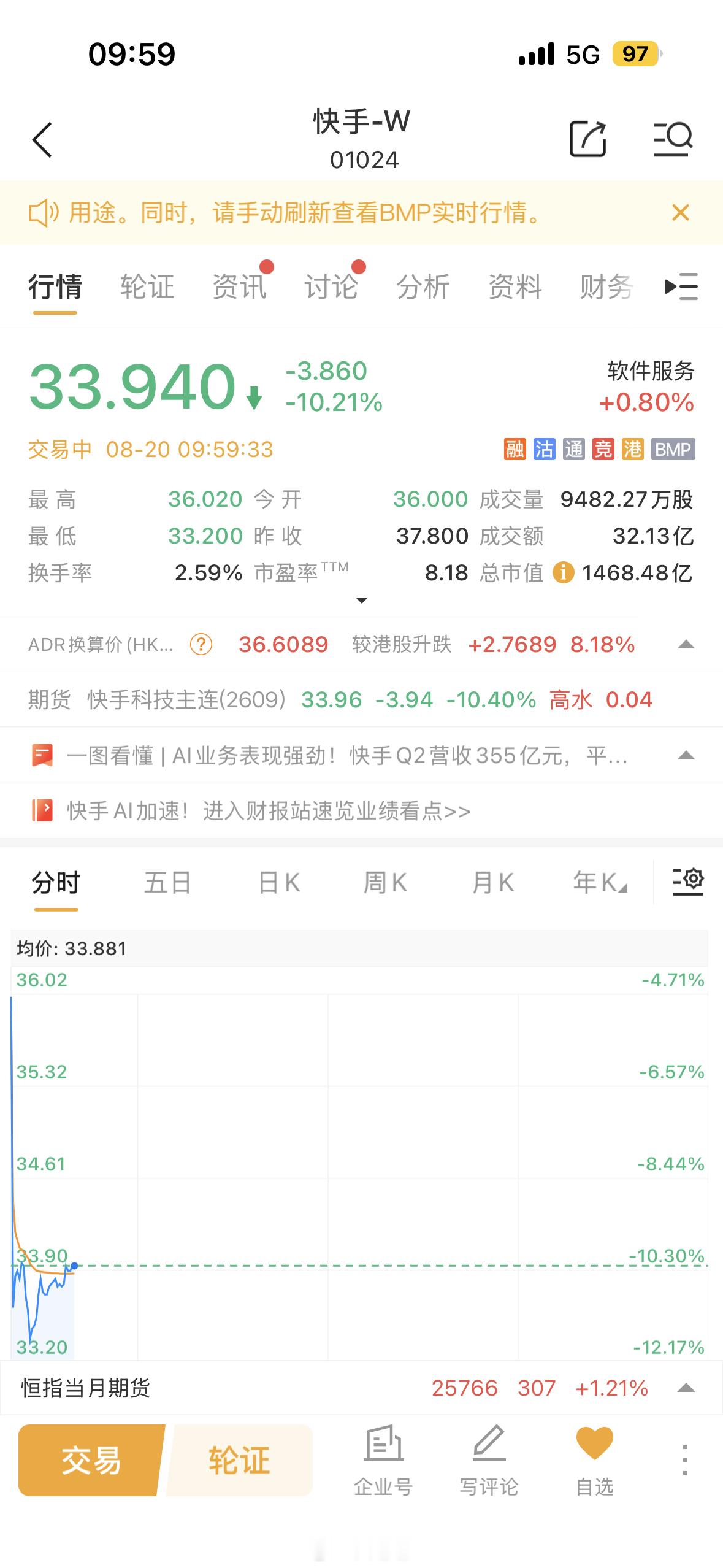Open the 财务 tab
Screen dimensions: 723x1568
(606, 286)
